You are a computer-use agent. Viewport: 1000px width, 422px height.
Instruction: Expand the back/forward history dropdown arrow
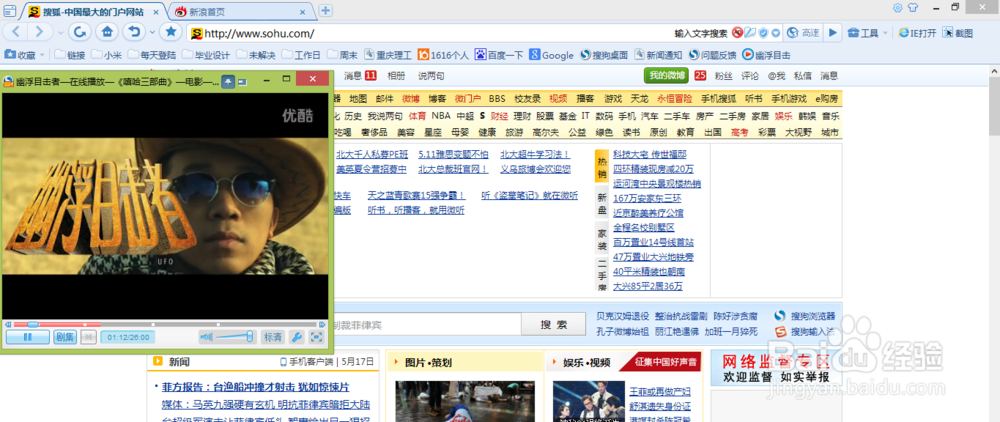coord(60,33)
